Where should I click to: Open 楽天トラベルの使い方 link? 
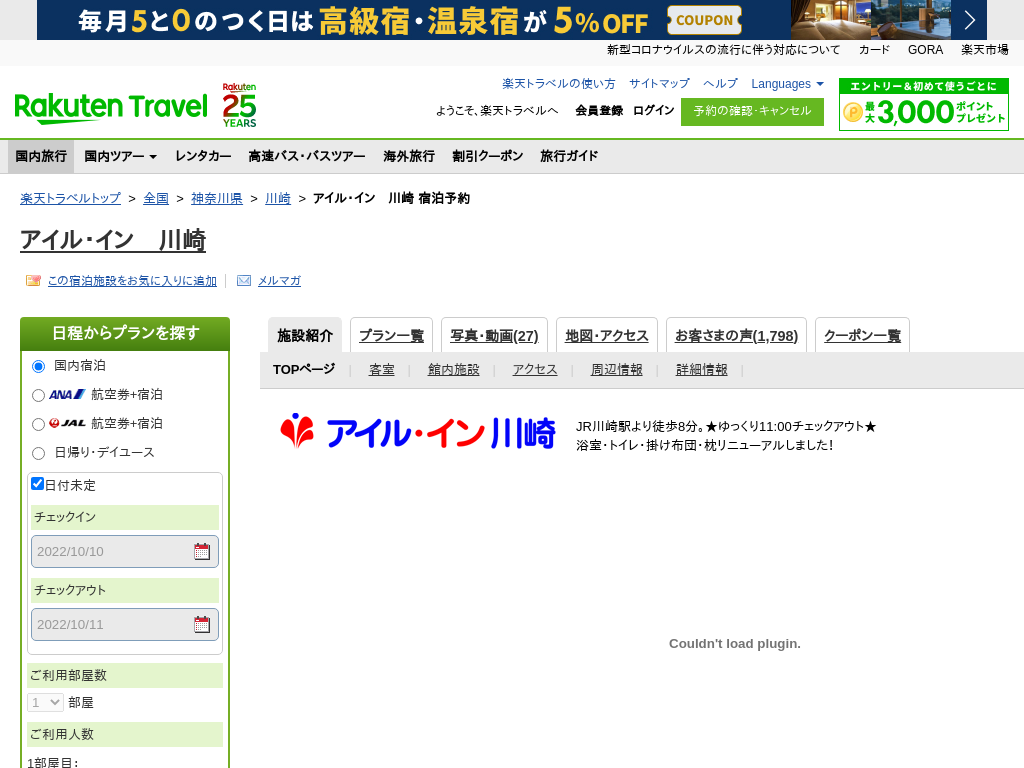click(558, 84)
